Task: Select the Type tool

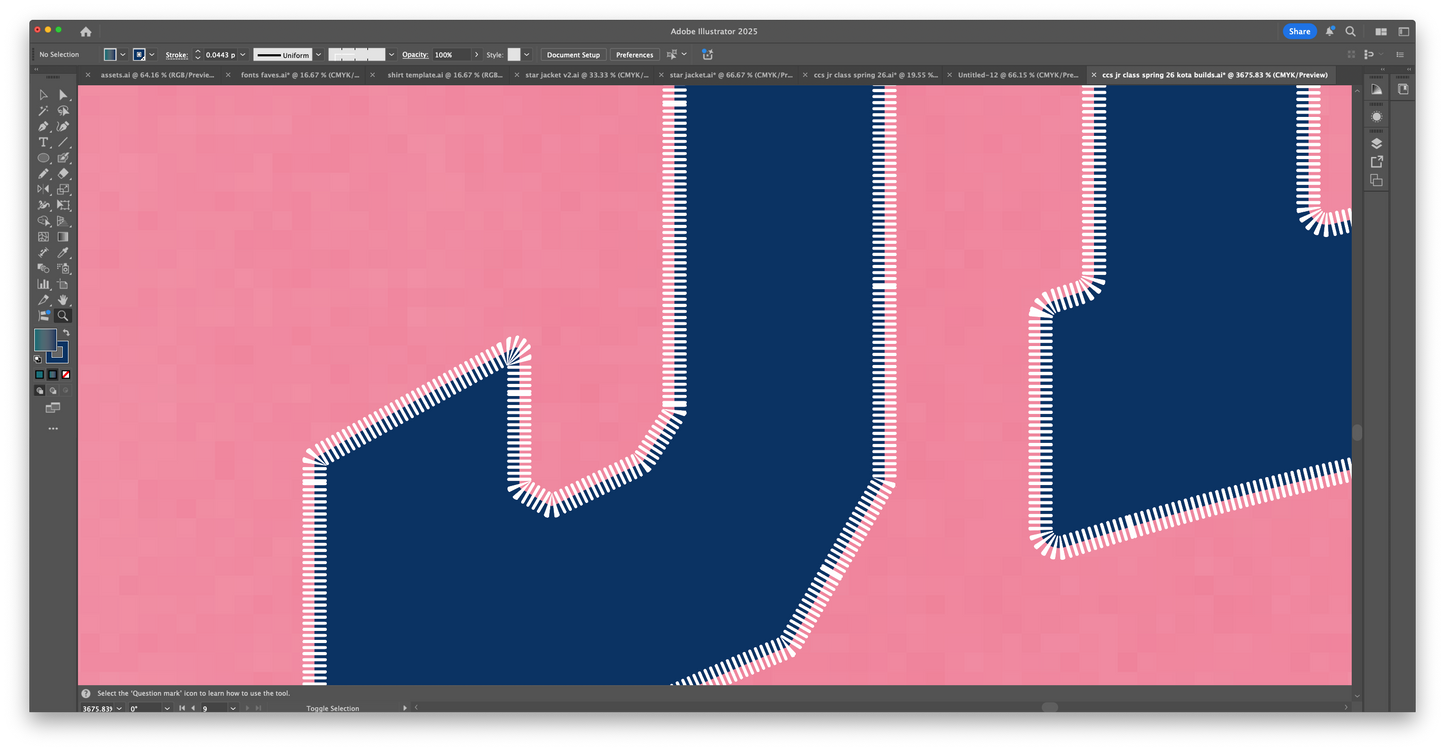Action: point(43,142)
